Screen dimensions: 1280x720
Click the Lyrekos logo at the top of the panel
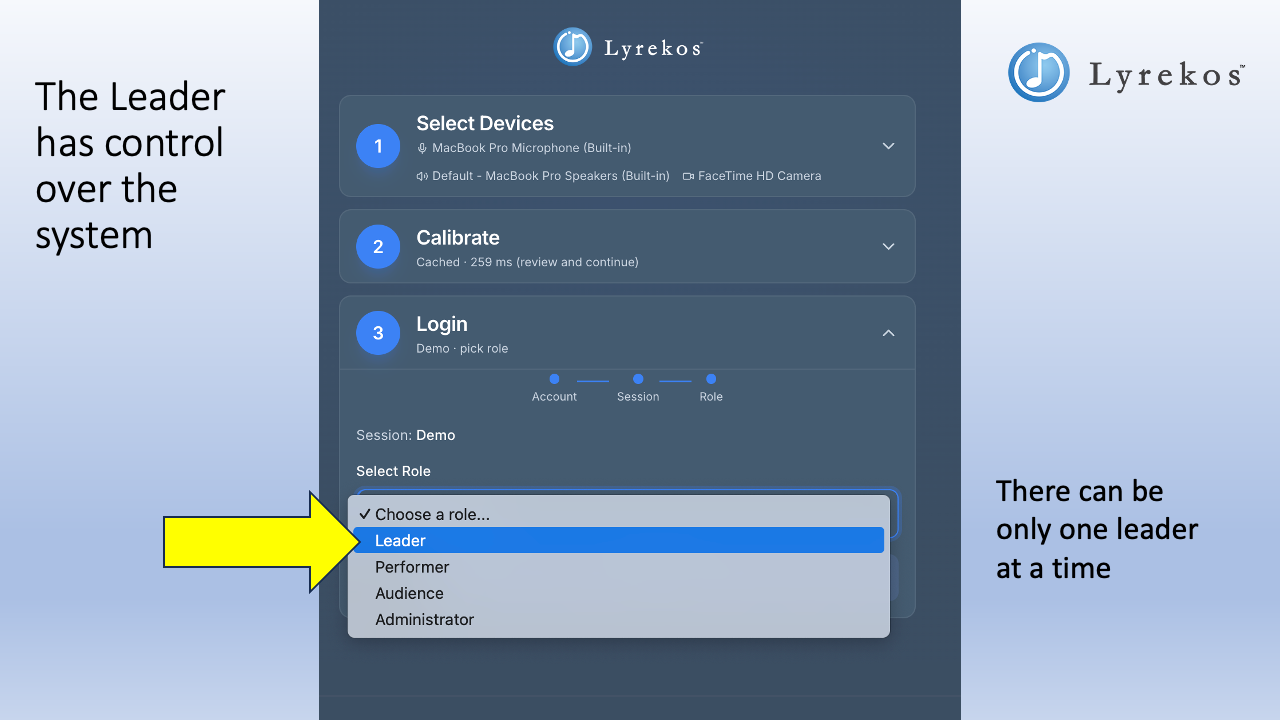[x=627, y=46]
